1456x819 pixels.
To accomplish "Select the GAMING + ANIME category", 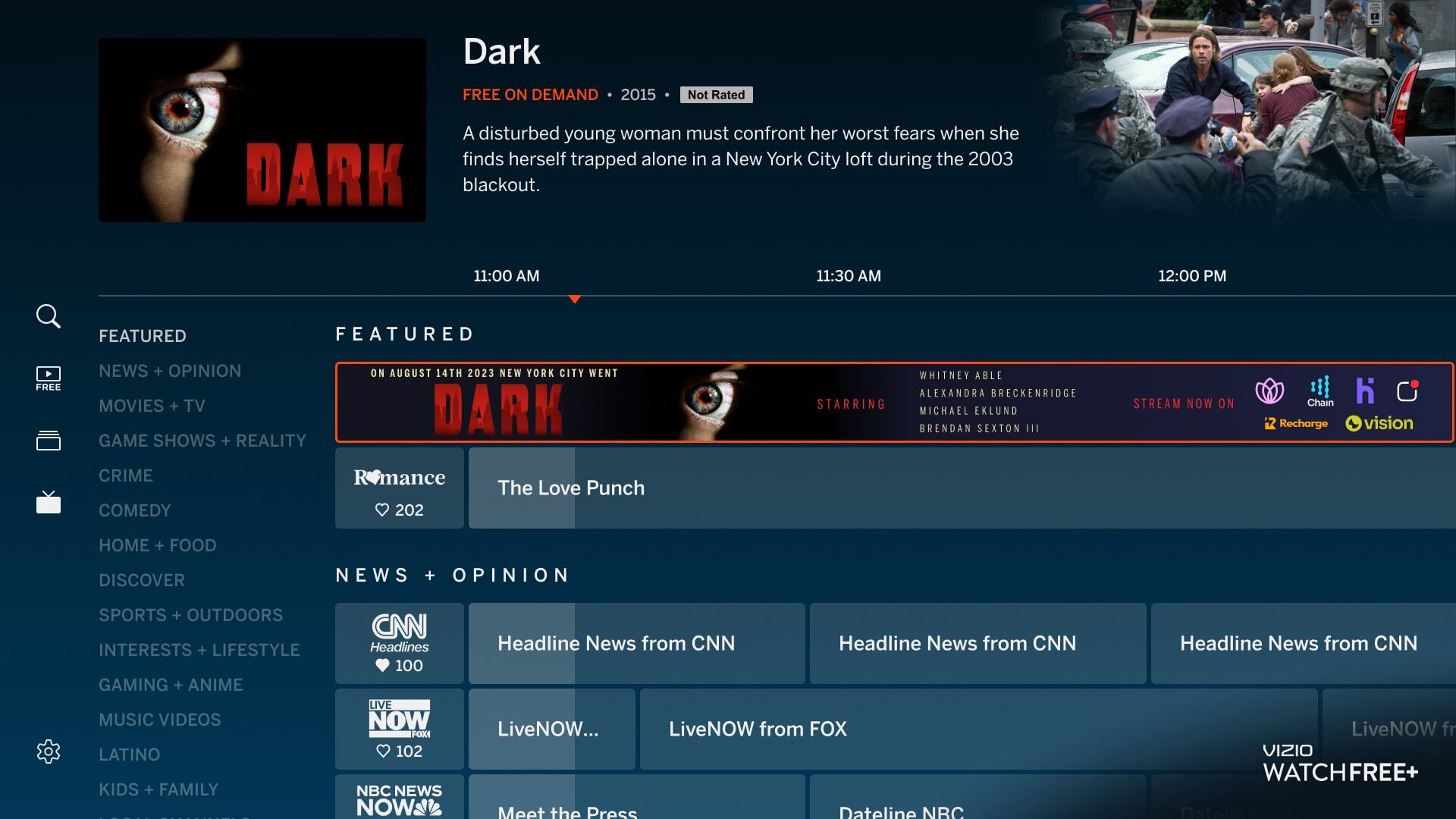I will [x=171, y=685].
